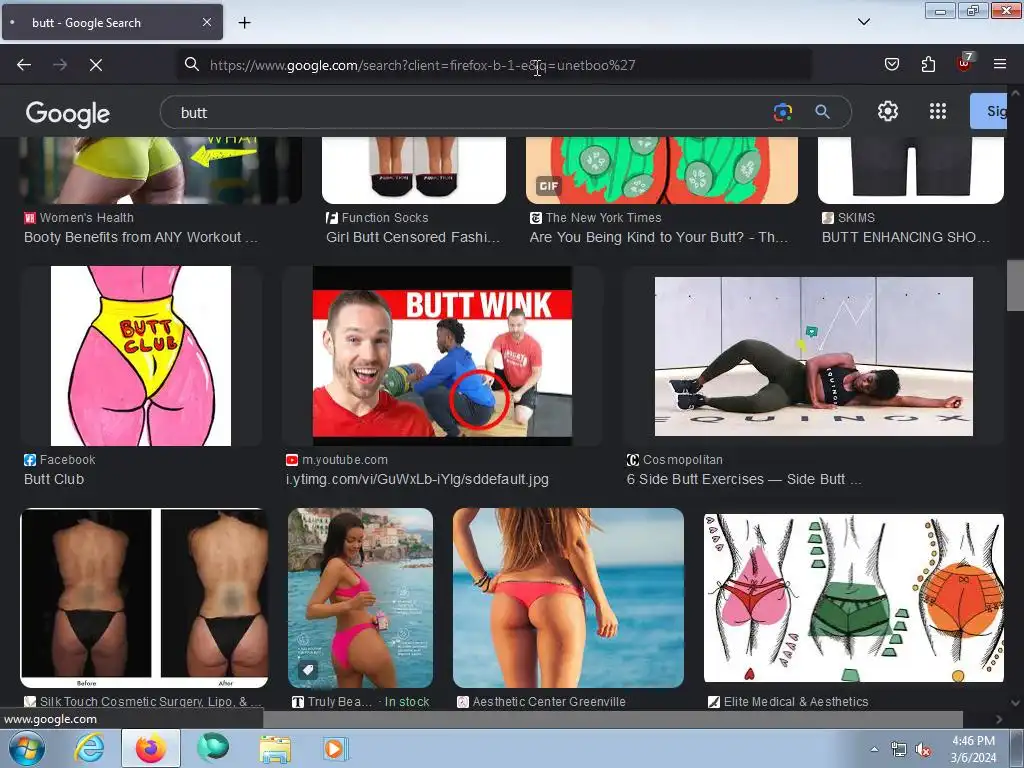Open Windows Media Player from taskbar
This screenshot has height=768, width=1024.
coord(336,748)
